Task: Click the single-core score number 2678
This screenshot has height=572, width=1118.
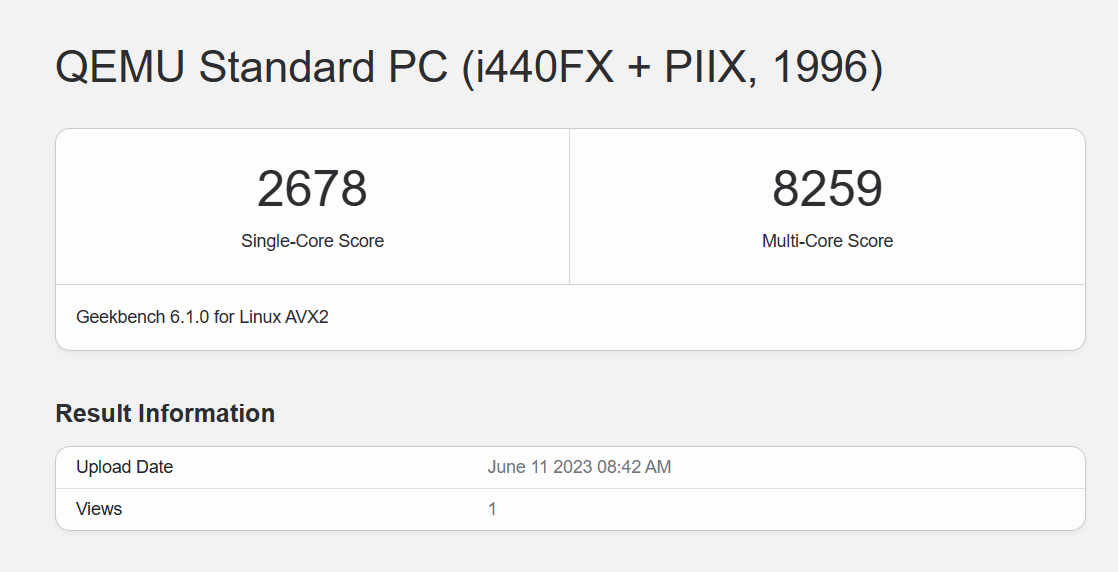Action: coord(312,189)
